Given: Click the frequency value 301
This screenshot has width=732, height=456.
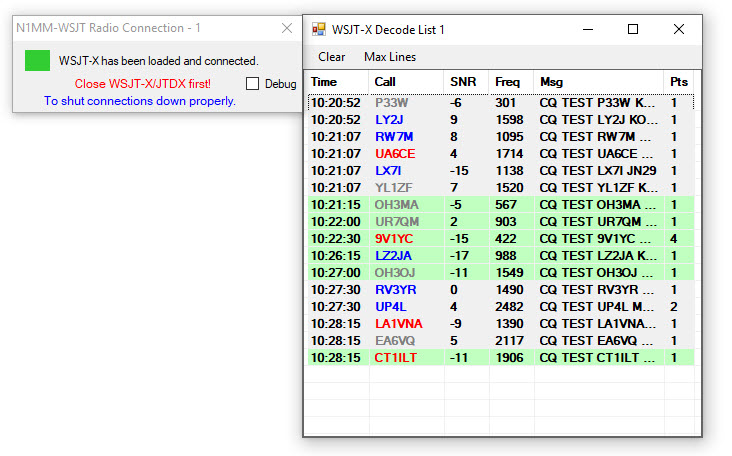Looking at the screenshot, I should (505, 103).
